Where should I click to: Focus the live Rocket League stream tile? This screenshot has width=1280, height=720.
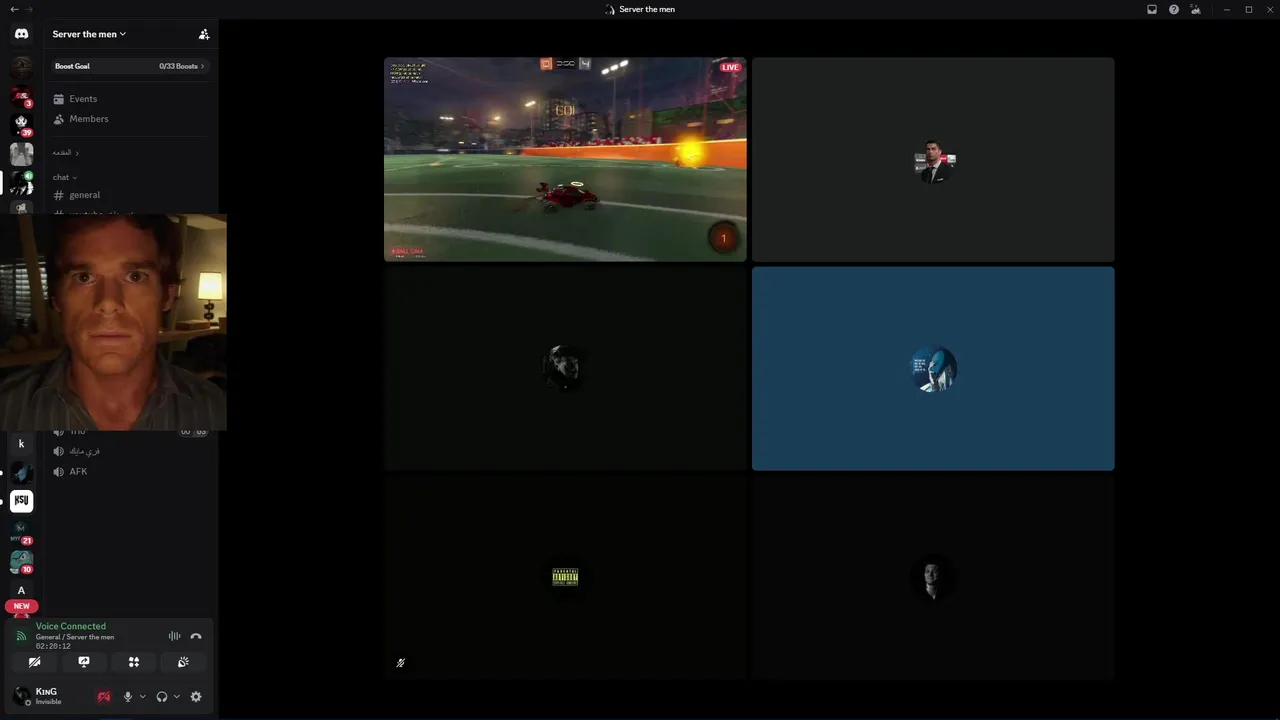pyautogui.click(x=565, y=159)
